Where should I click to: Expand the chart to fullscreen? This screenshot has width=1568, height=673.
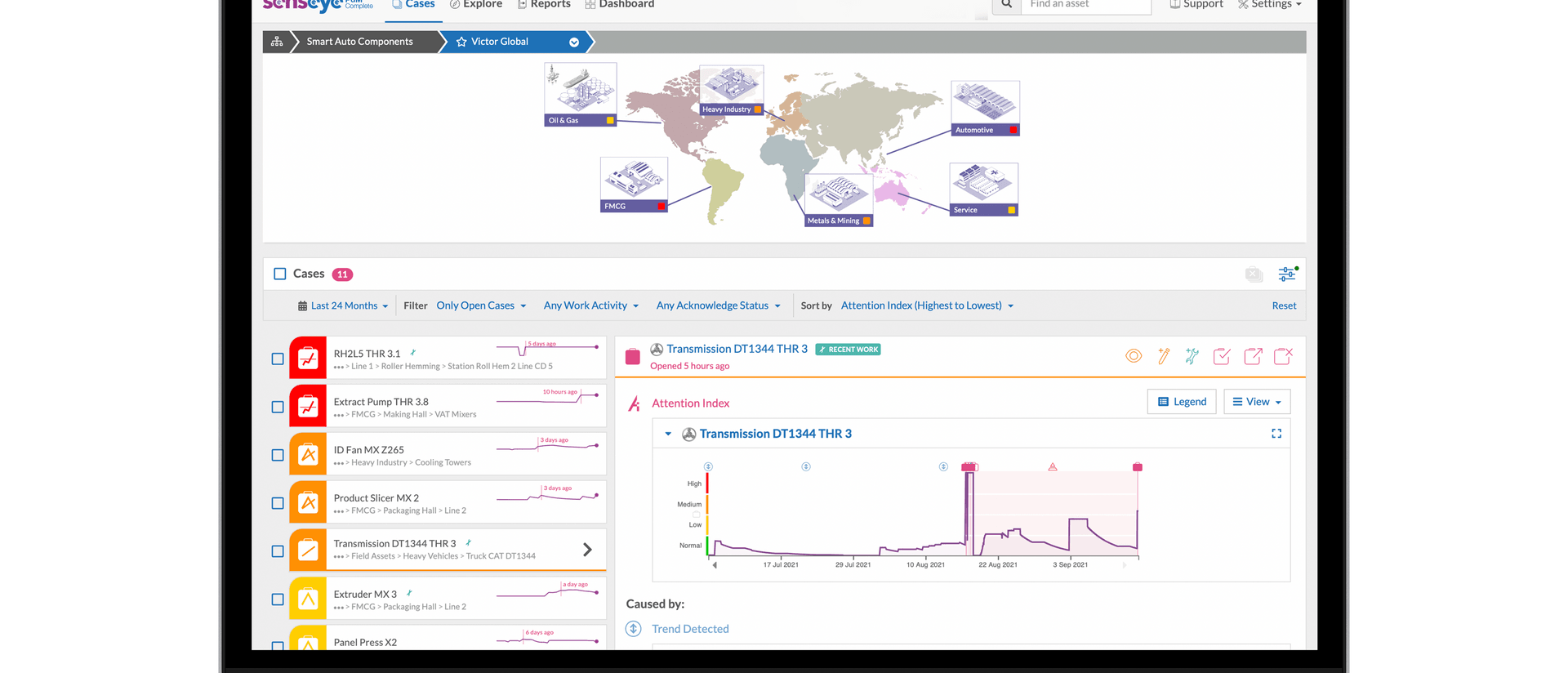coord(1276,434)
